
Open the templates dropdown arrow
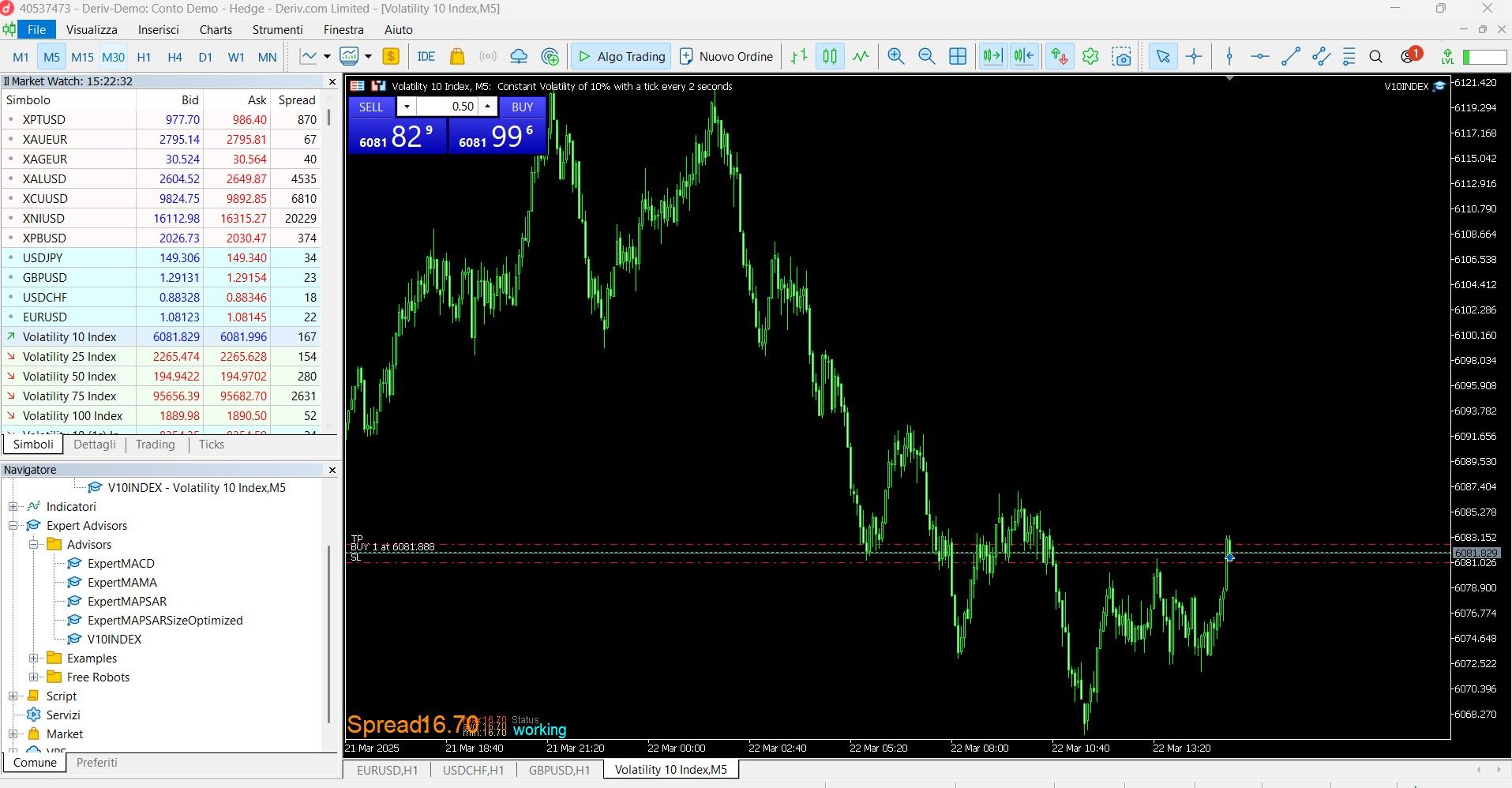coord(368,57)
